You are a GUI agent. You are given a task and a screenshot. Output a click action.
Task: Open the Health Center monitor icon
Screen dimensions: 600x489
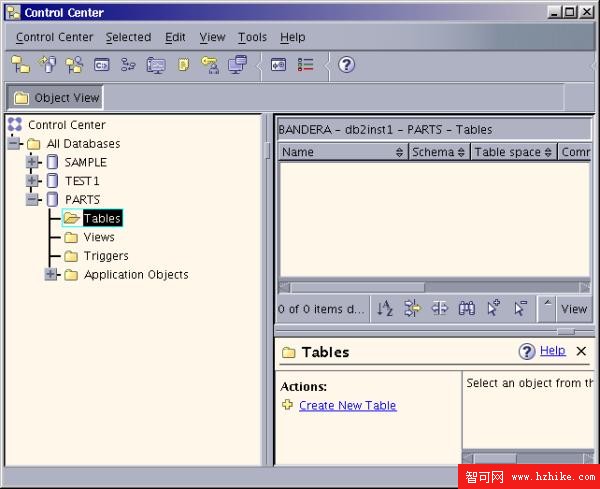tap(156, 65)
